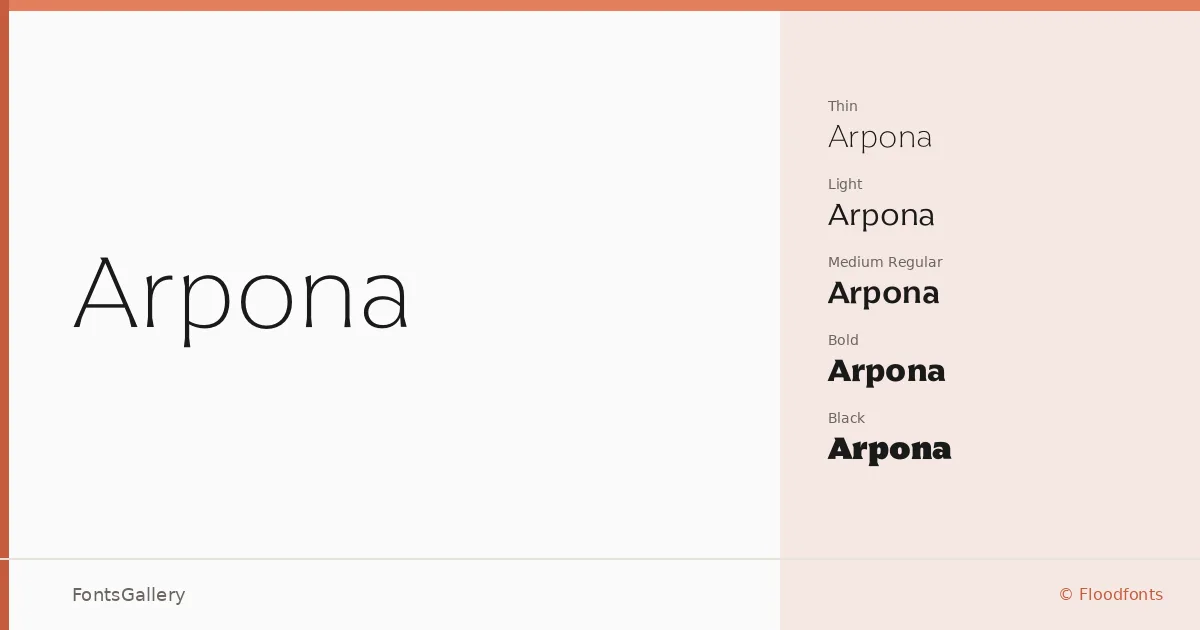
Task: Select the Medium Regular weight label
Action: tap(885, 262)
